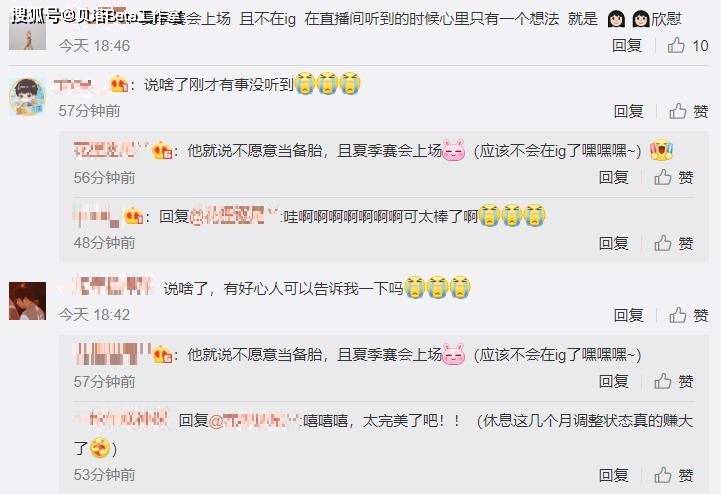Like the reply posted 56分钟前
This screenshot has height=494, width=721.
click(674, 177)
